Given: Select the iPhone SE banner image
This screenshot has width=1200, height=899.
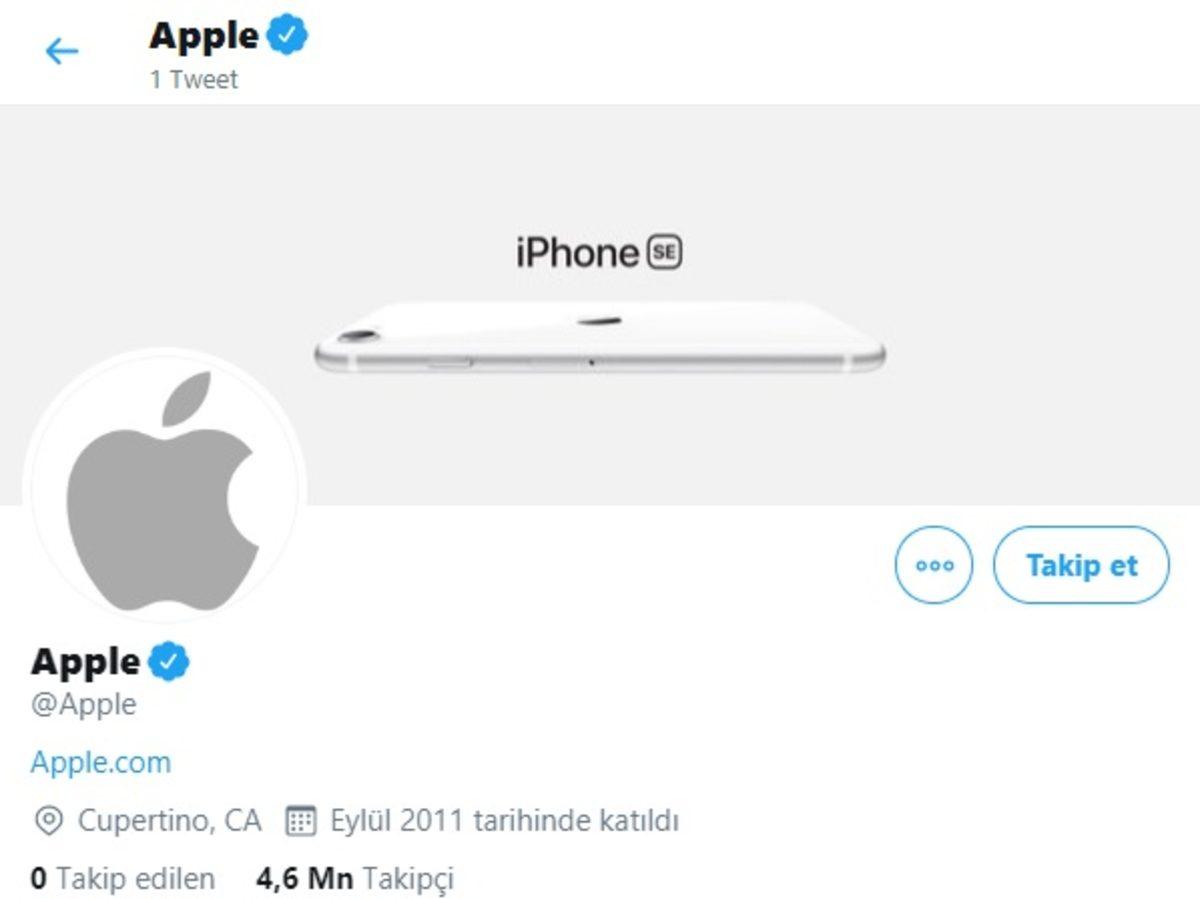Looking at the screenshot, I should tap(600, 330).
